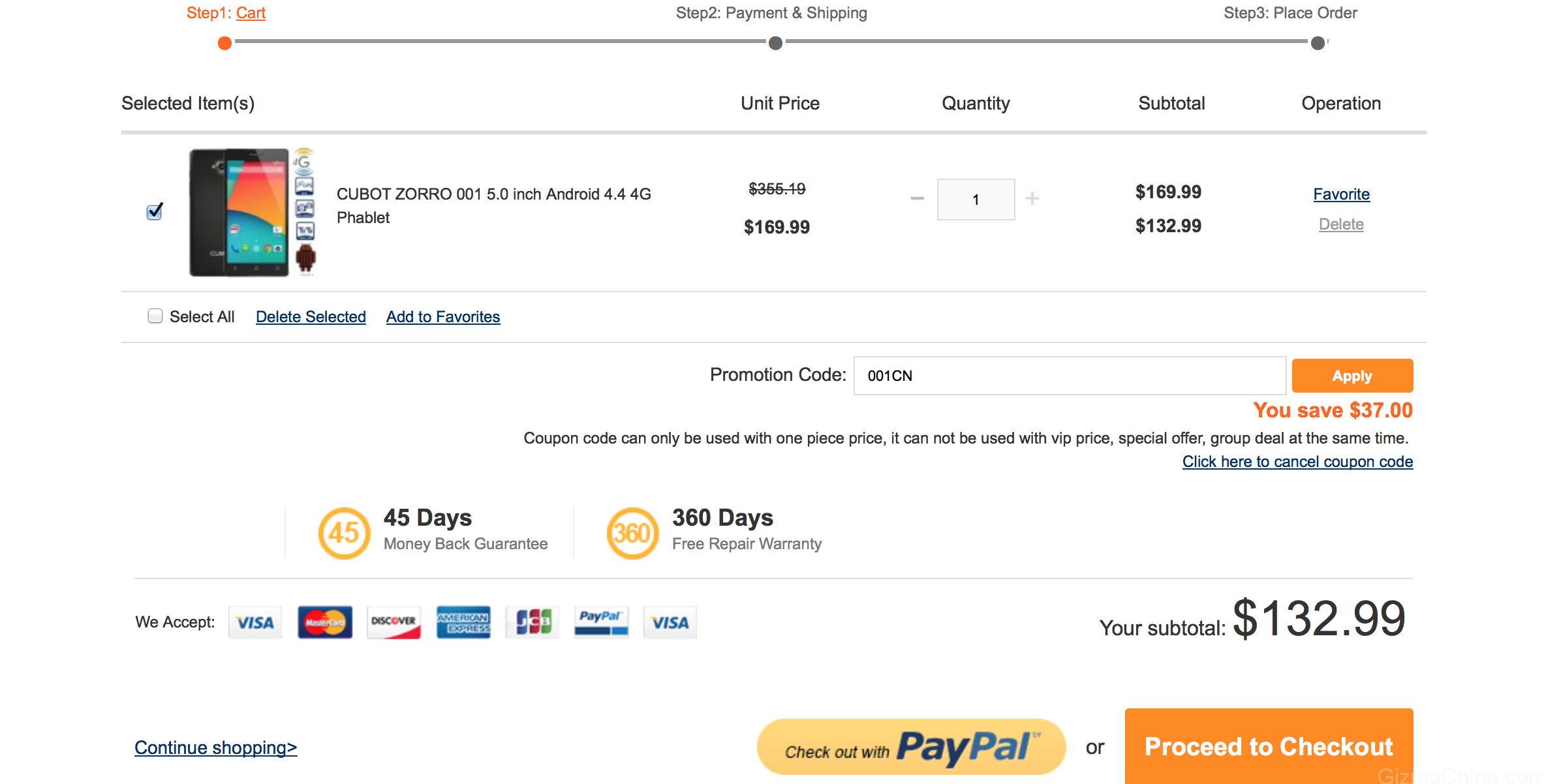The image size is (1544, 784).
Task: Tick the Select All checkbox
Action: tap(155, 316)
